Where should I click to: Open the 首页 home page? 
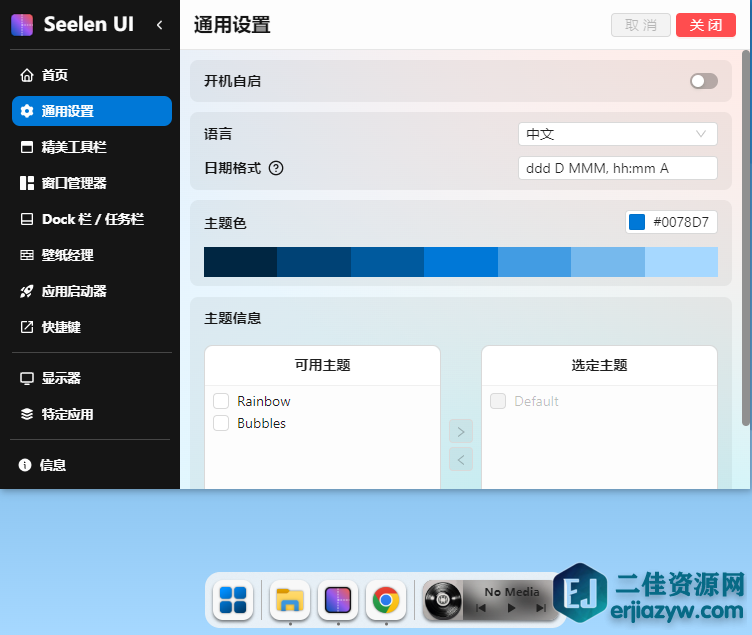92,75
